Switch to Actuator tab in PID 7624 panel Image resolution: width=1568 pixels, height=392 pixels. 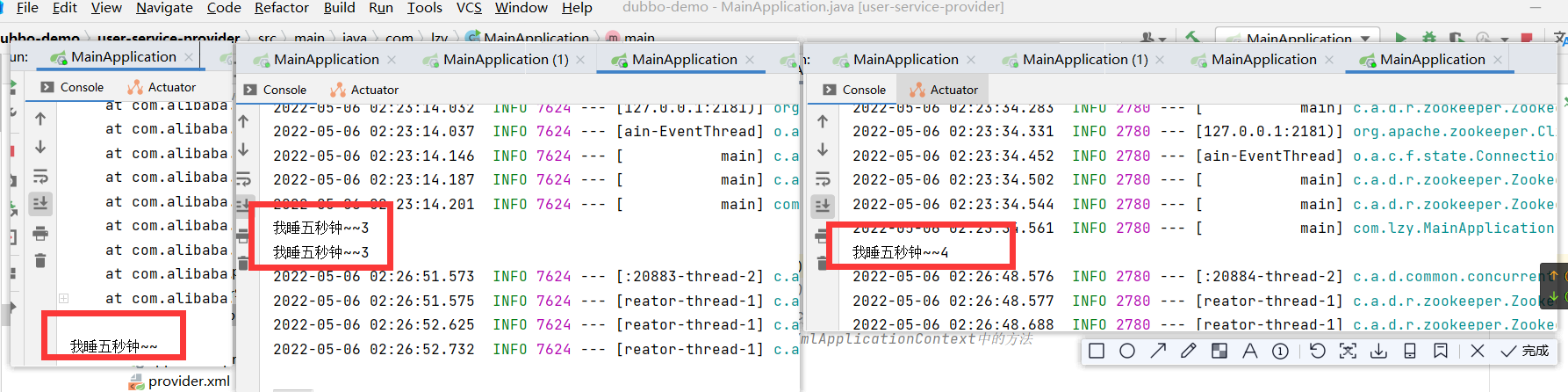364,90
